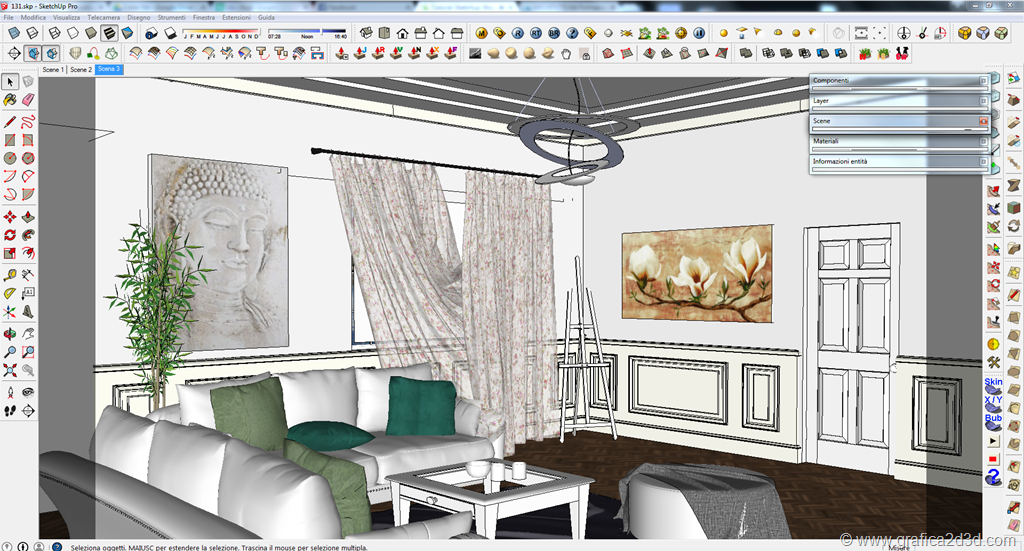Image resolution: width=1024 pixels, height=551 pixels.
Task: Click the Move tool icon
Action: (x=11, y=216)
